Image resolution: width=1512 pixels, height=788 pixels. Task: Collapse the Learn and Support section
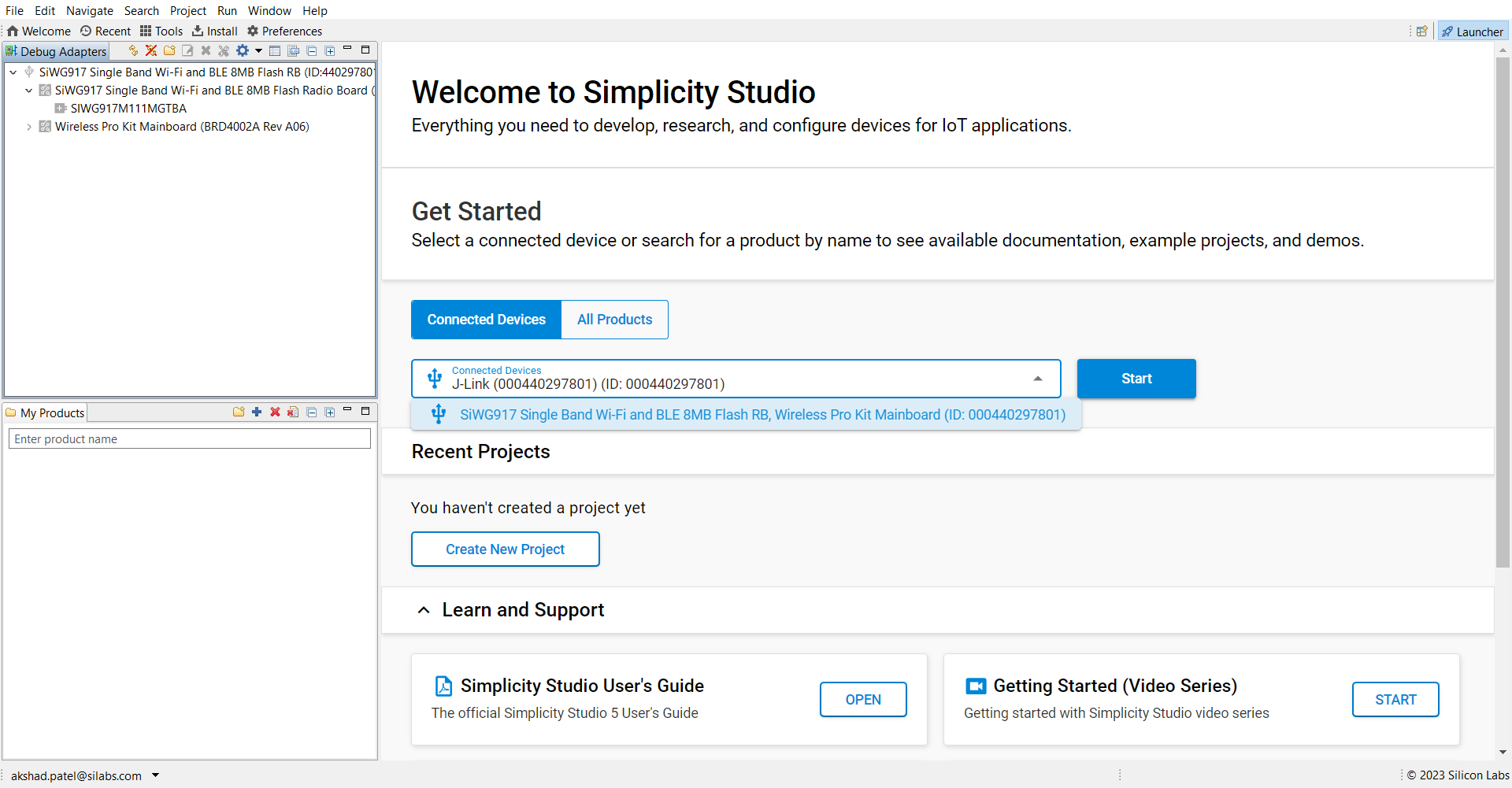click(424, 610)
